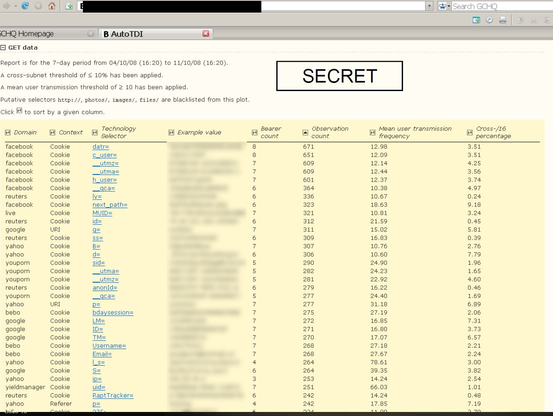Open the yieldmanager uid= selector link
The width and height of the screenshot is (553, 416).
click(99, 387)
